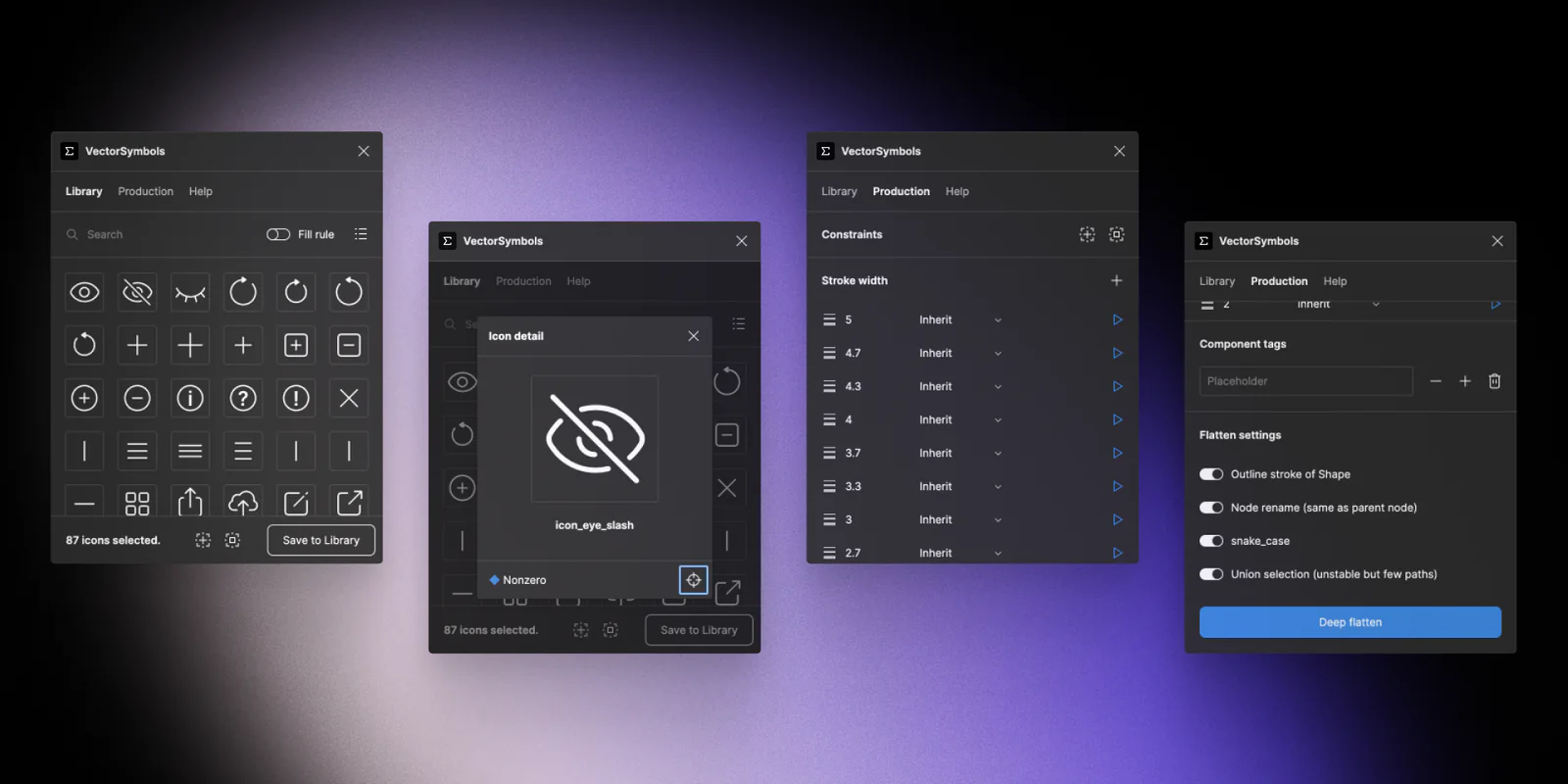Click the select-frame icon in Constraints header
The image size is (1568, 784).
tap(1087, 234)
